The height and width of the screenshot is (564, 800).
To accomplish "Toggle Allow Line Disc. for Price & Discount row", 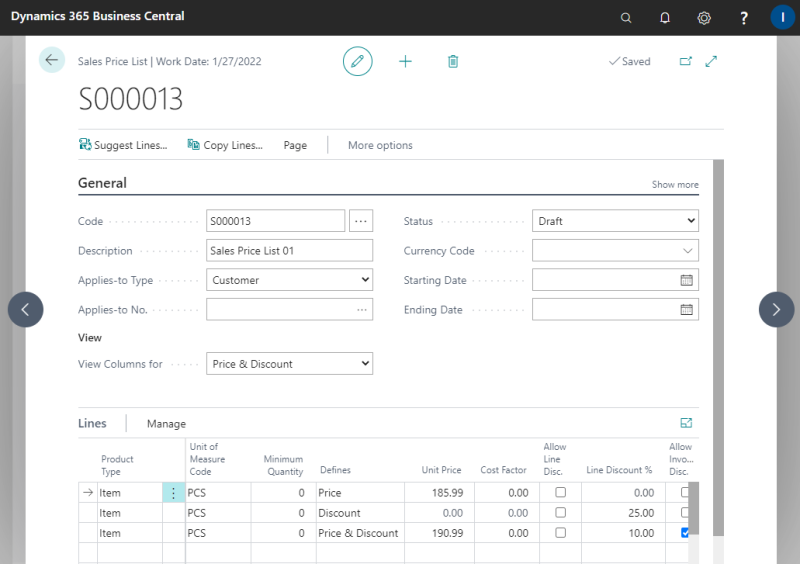I will 560,532.
